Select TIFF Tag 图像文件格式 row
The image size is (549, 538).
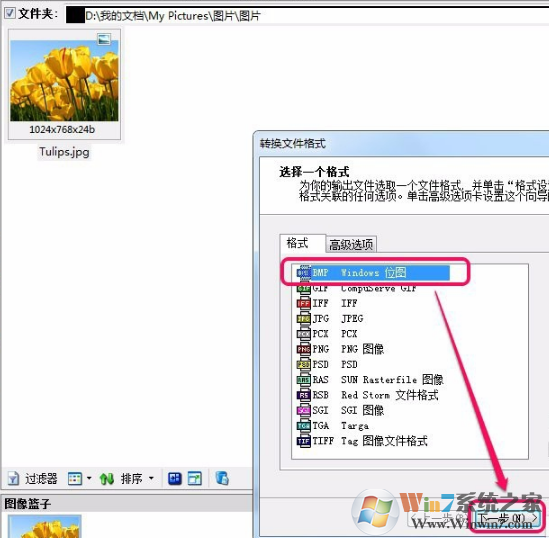pos(362,441)
